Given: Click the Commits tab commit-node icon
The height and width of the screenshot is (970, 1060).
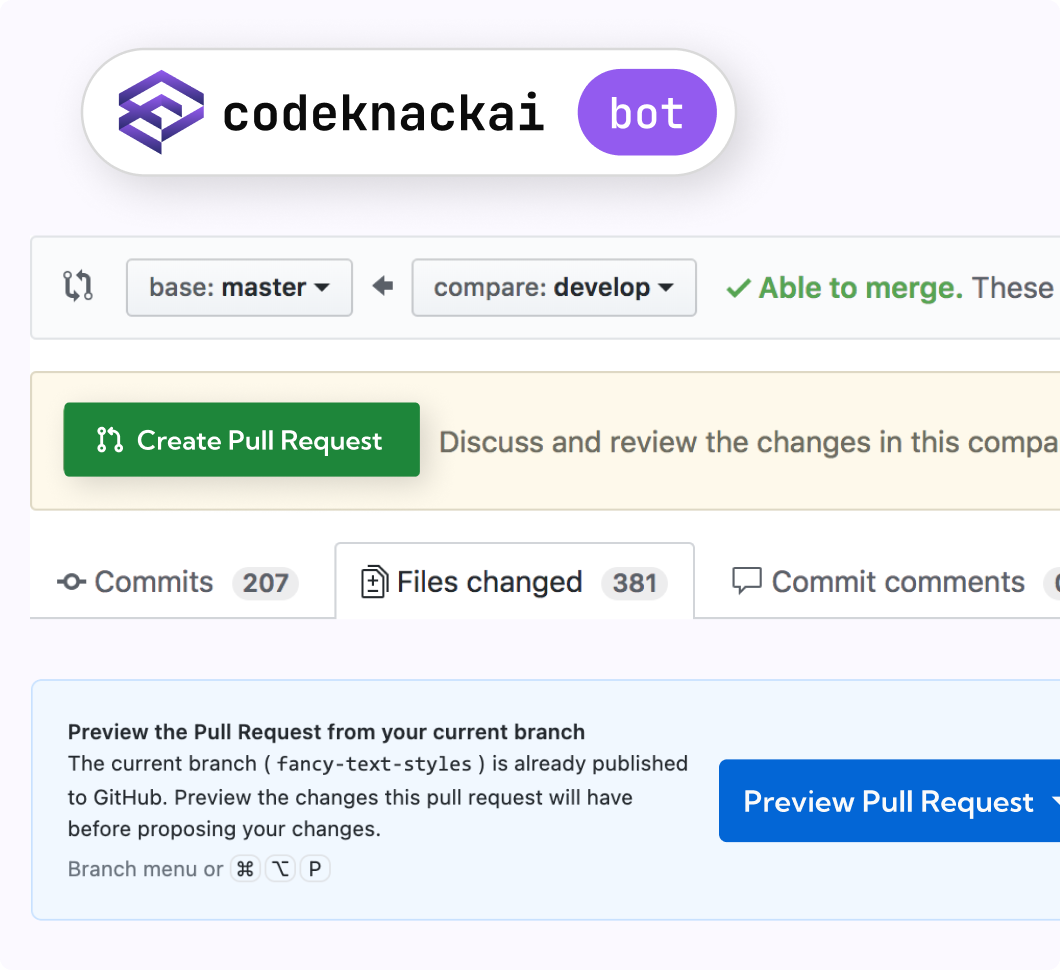Looking at the screenshot, I should [72, 582].
